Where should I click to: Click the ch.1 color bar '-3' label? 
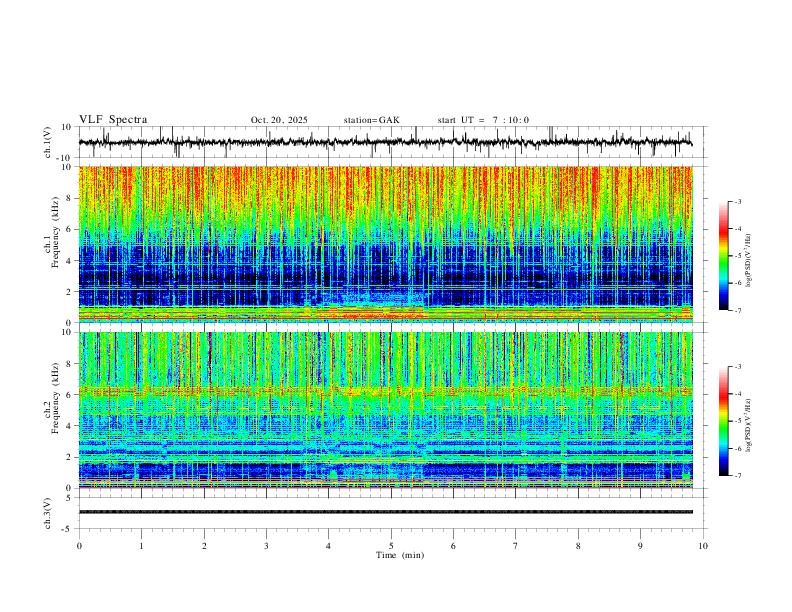[737, 201]
